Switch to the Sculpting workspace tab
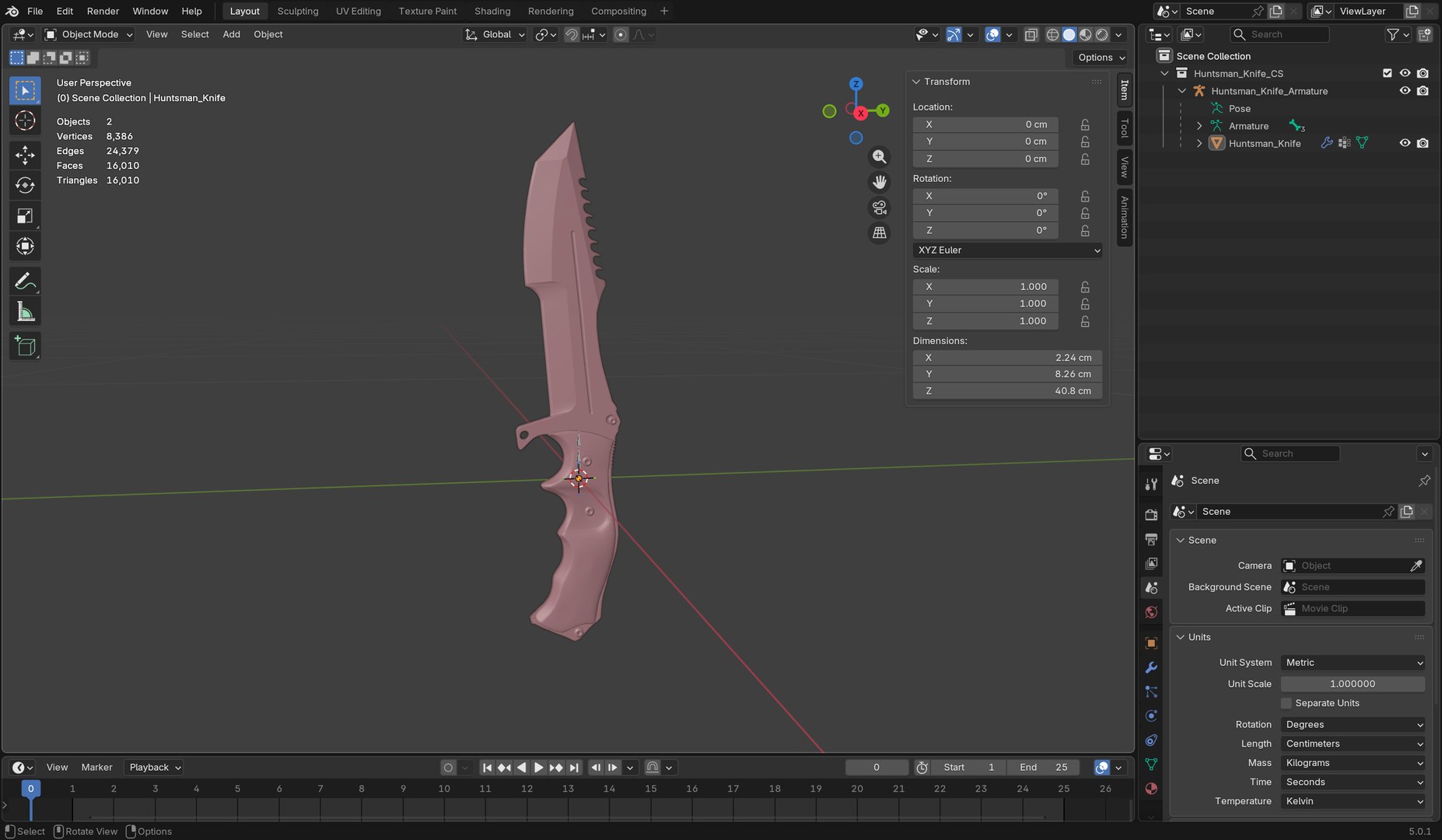Screen dimensions: 1442x840 [x=298, y=11]
